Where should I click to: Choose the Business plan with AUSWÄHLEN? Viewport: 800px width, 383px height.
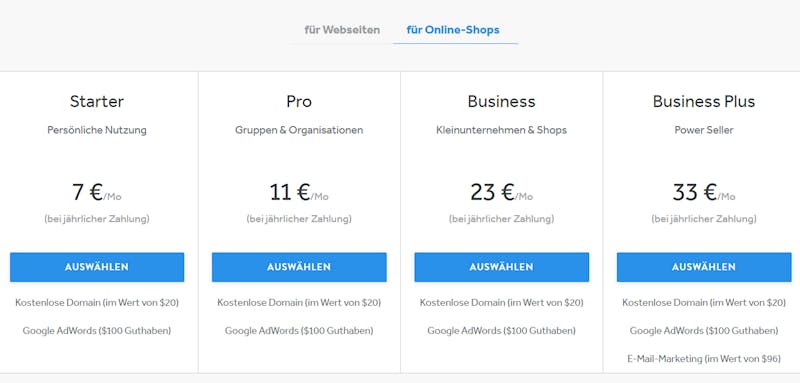point(502,267)
